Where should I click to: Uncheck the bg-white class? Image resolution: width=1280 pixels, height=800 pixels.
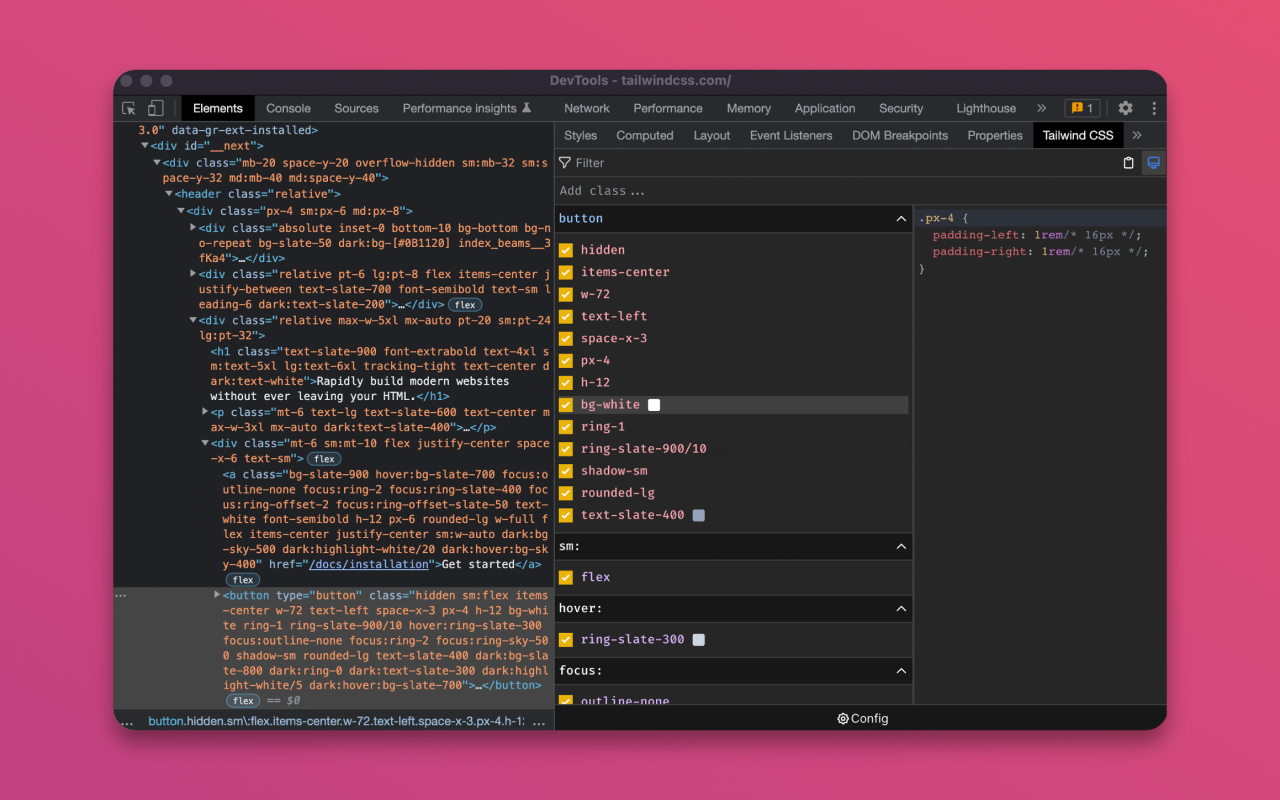point(566,405)
